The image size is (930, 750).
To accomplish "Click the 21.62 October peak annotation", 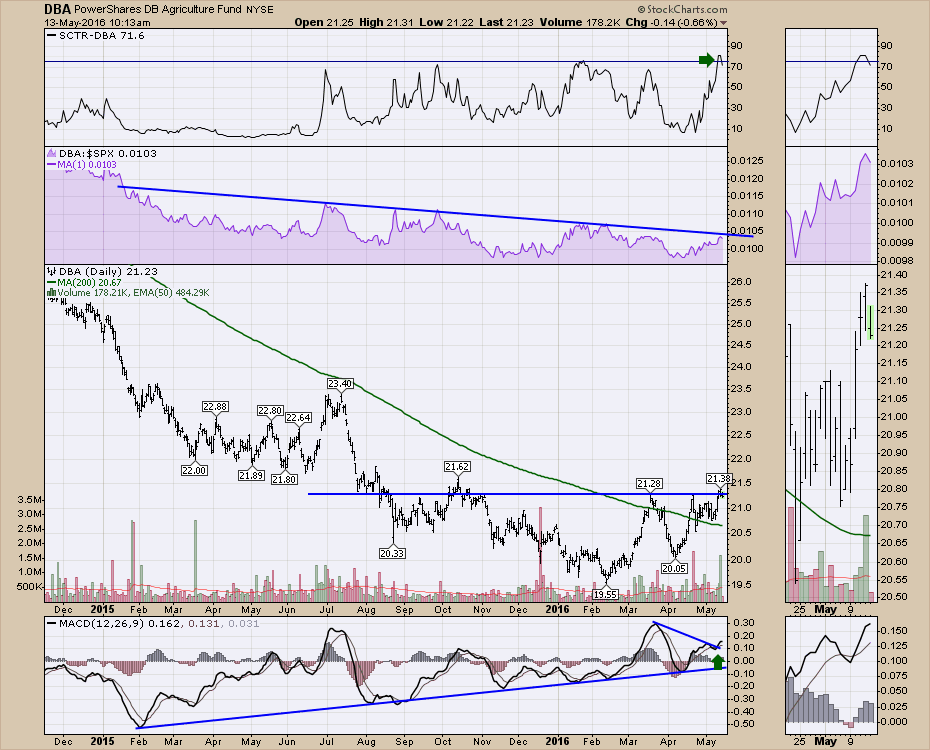I will tap(457, 467).
